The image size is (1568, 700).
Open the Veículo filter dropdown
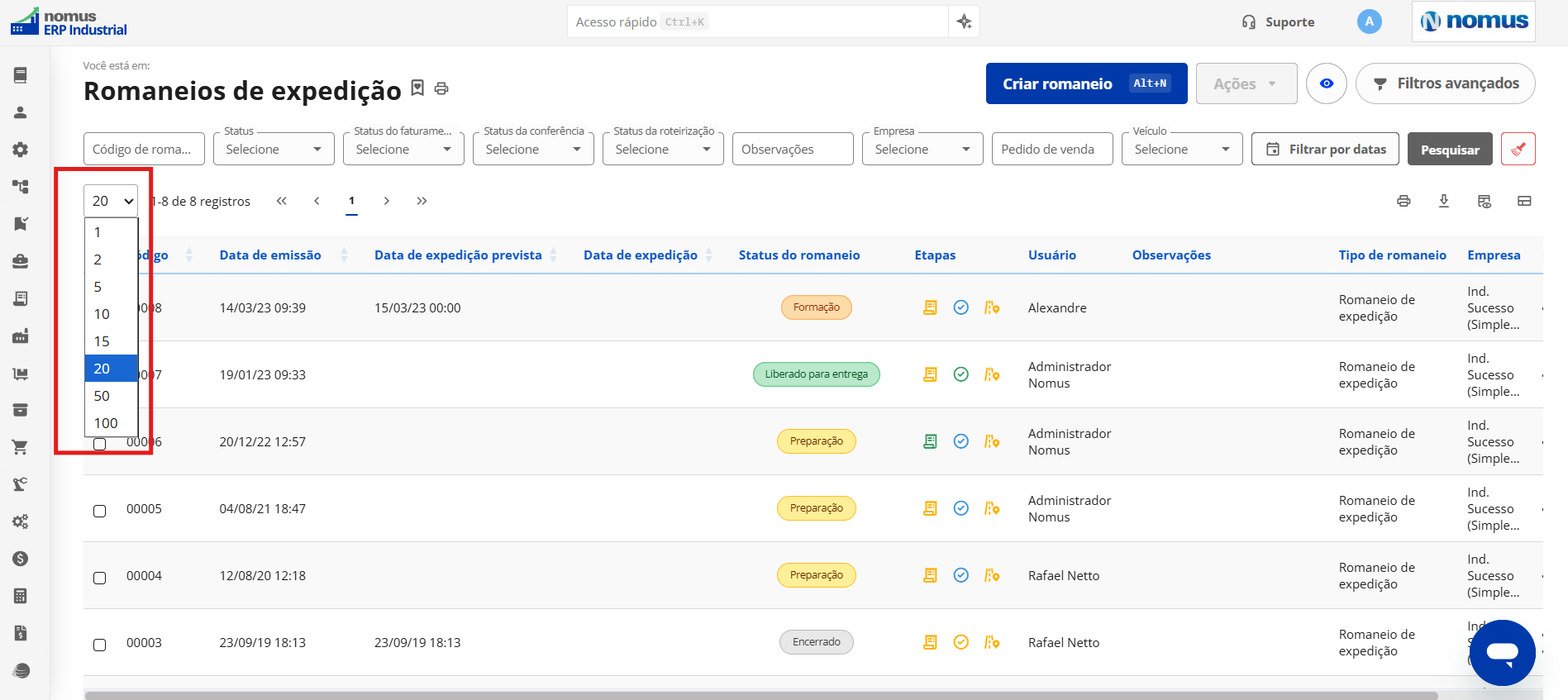(1182, 149)
